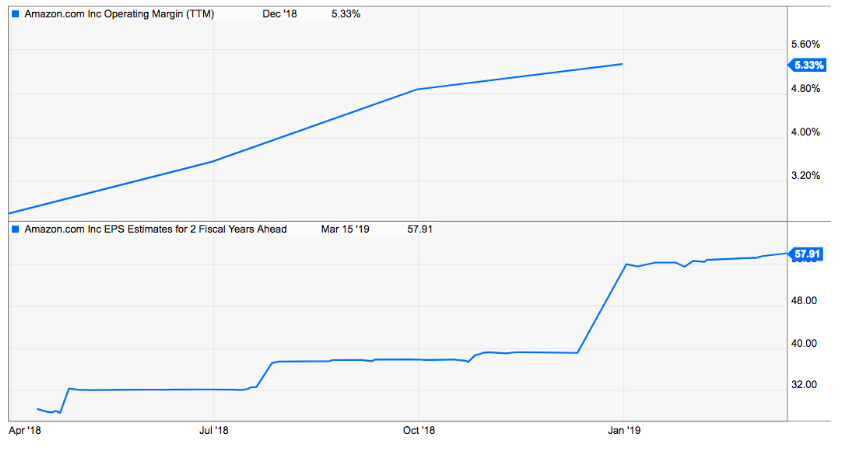Click the operating margin line's final Jan '19 point

[622, 64]
